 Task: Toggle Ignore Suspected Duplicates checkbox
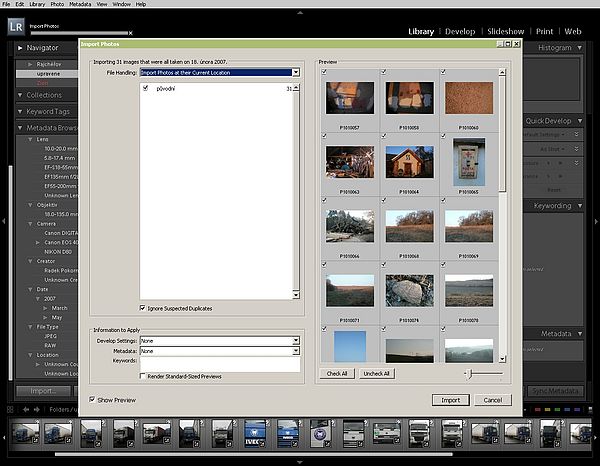coord(144,308)
